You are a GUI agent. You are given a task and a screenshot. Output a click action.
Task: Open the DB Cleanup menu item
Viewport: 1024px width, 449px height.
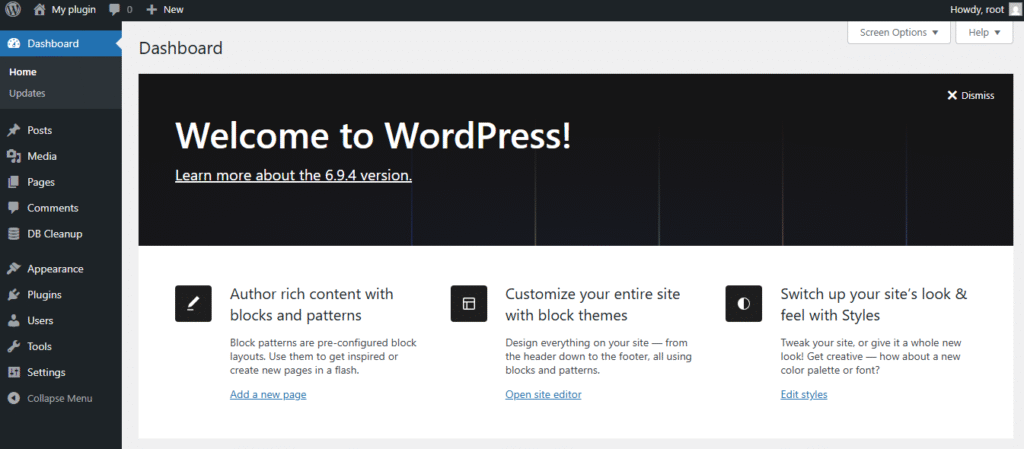tap(54, 234)
